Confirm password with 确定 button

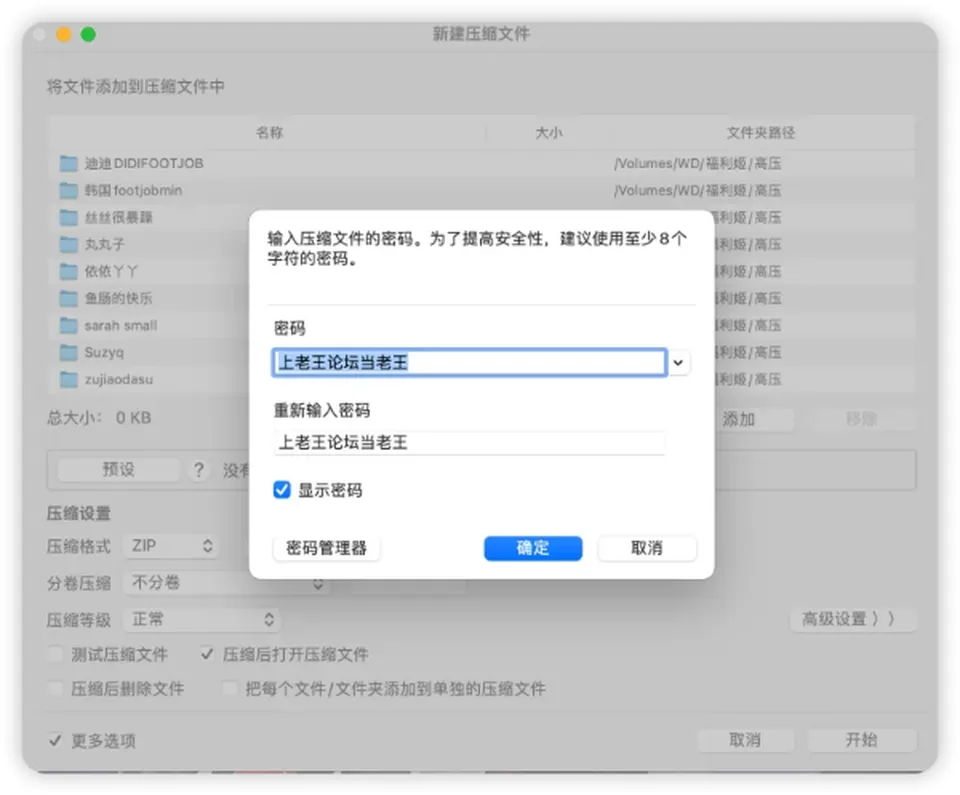click(533, 548)
